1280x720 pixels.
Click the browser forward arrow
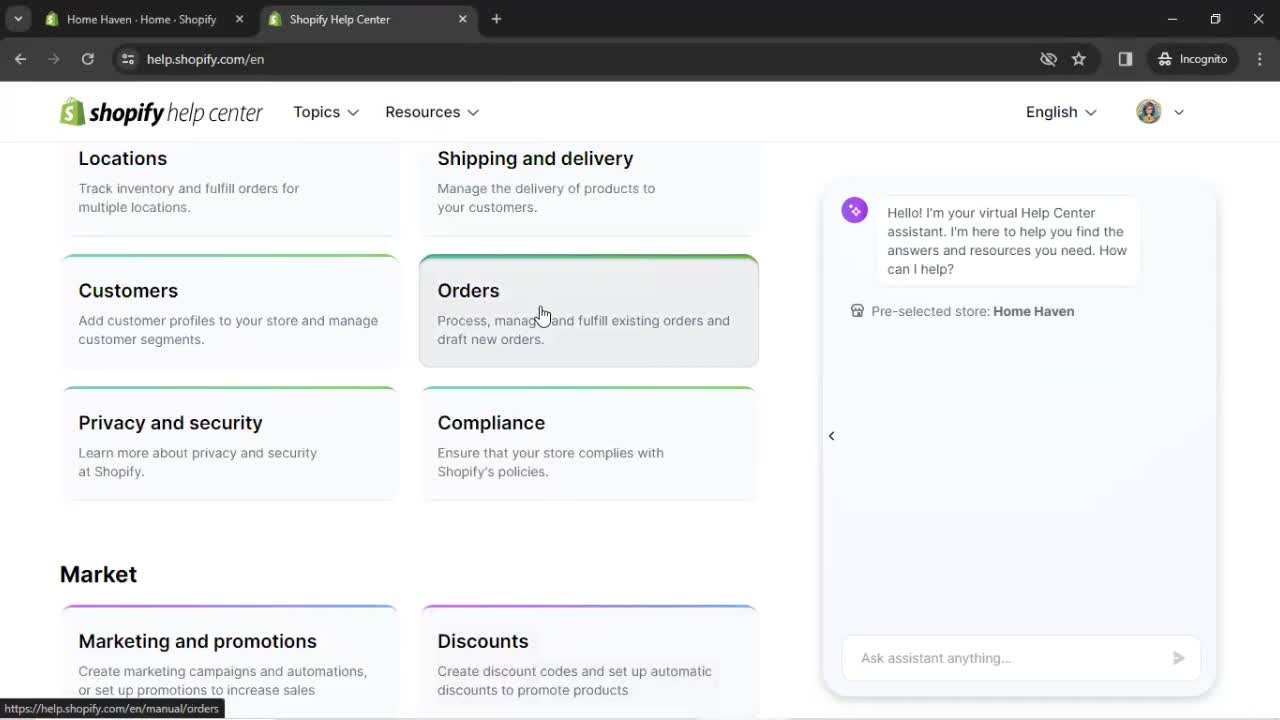[x=54, y=59]
